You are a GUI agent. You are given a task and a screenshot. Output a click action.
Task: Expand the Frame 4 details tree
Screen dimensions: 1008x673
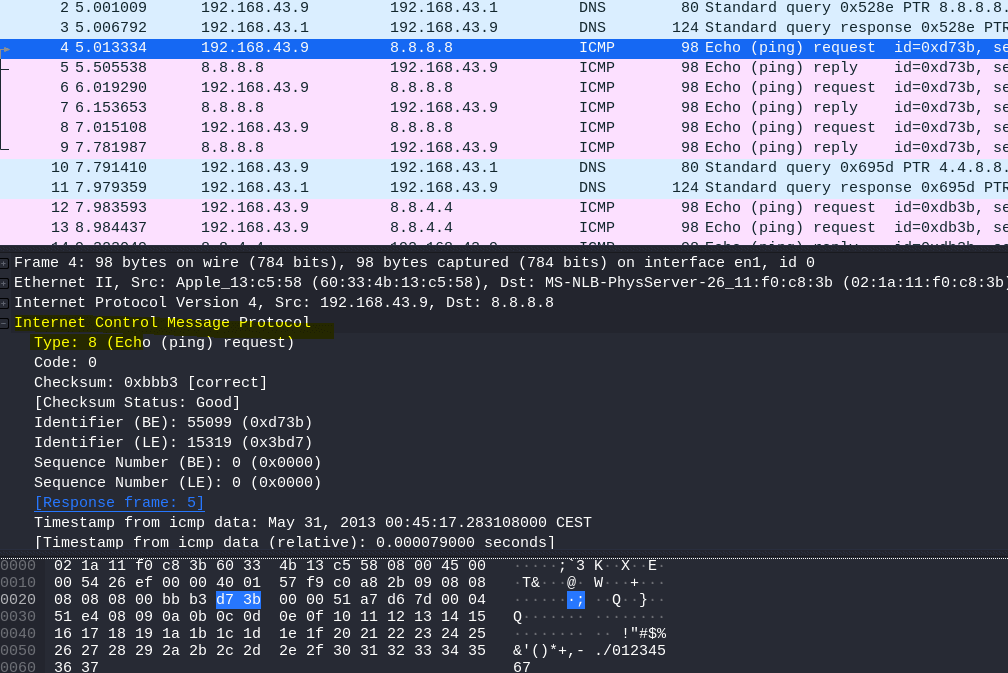(x=4, y=263)
